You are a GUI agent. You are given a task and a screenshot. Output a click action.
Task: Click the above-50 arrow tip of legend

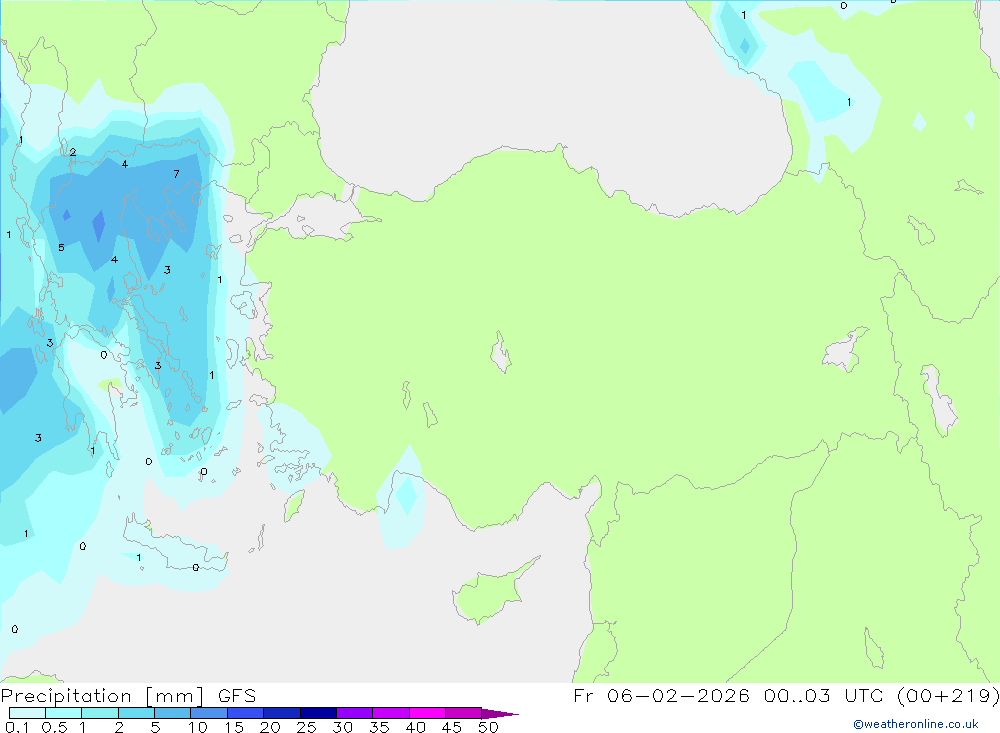pos(499,714)
